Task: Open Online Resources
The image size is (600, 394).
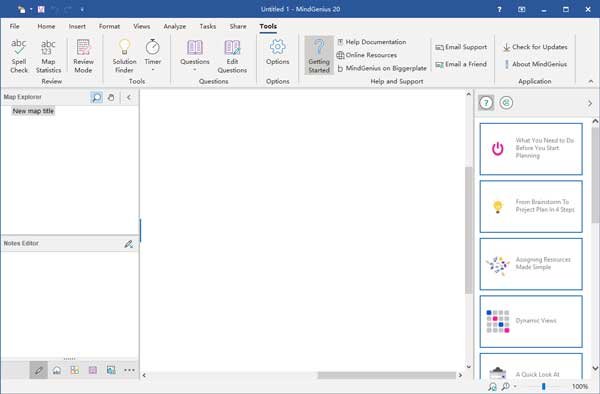Action: point(367,55)
